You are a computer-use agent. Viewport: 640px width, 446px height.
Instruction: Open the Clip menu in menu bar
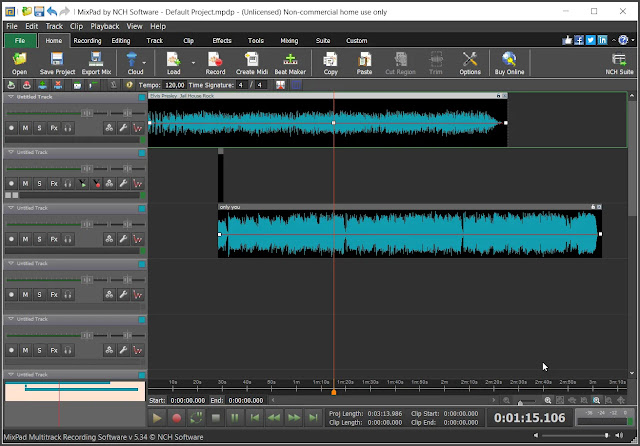point(76,26)
